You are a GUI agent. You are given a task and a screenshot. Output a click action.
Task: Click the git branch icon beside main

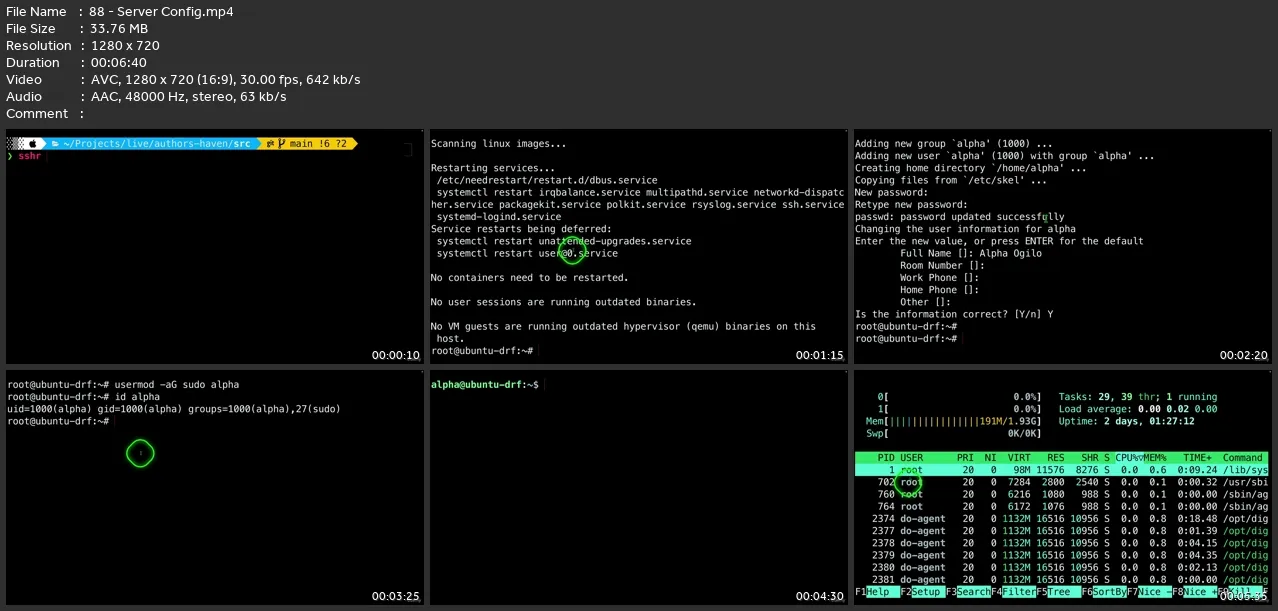tap(283, 144)
